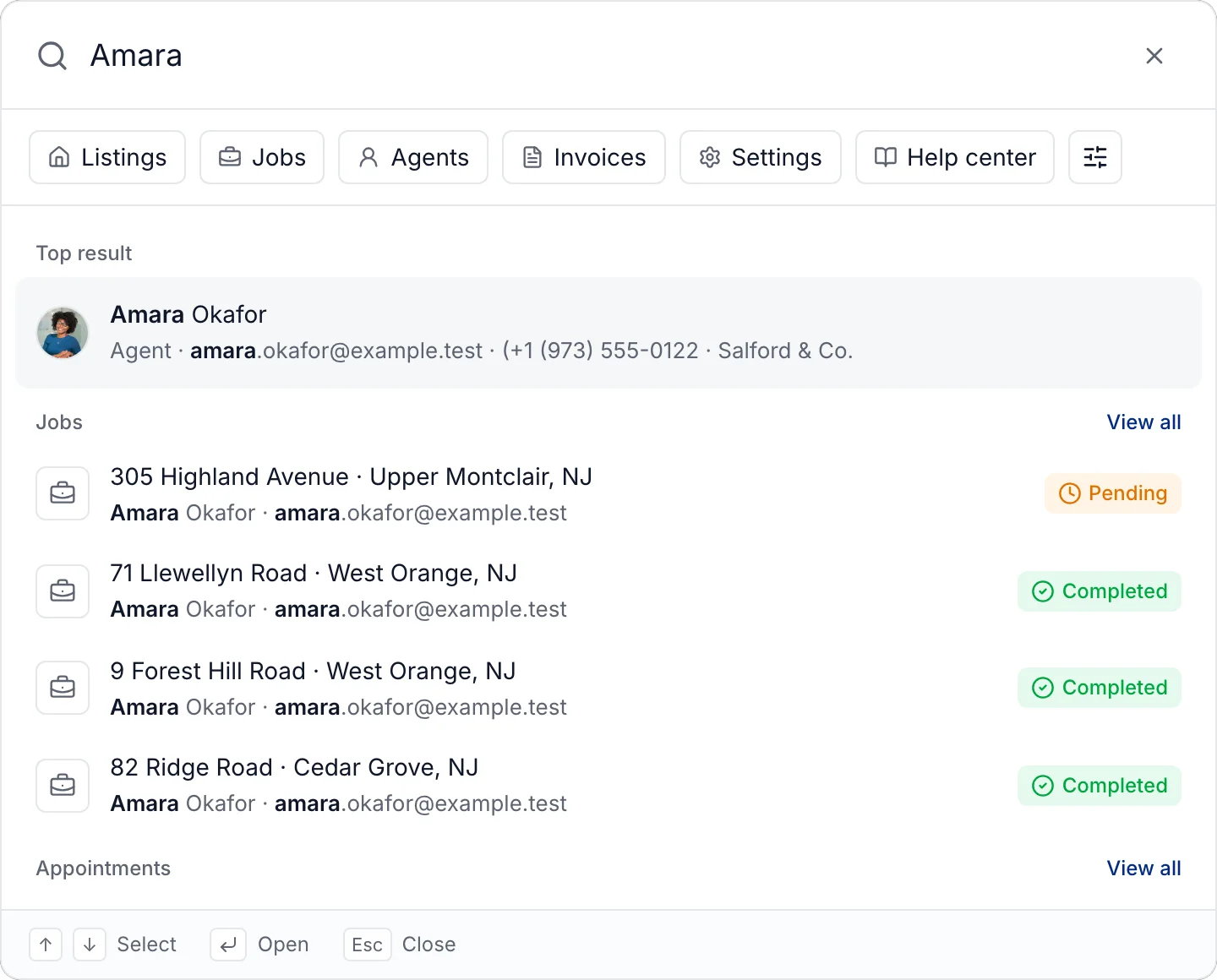Filter results by Invoices

[584, 157]
